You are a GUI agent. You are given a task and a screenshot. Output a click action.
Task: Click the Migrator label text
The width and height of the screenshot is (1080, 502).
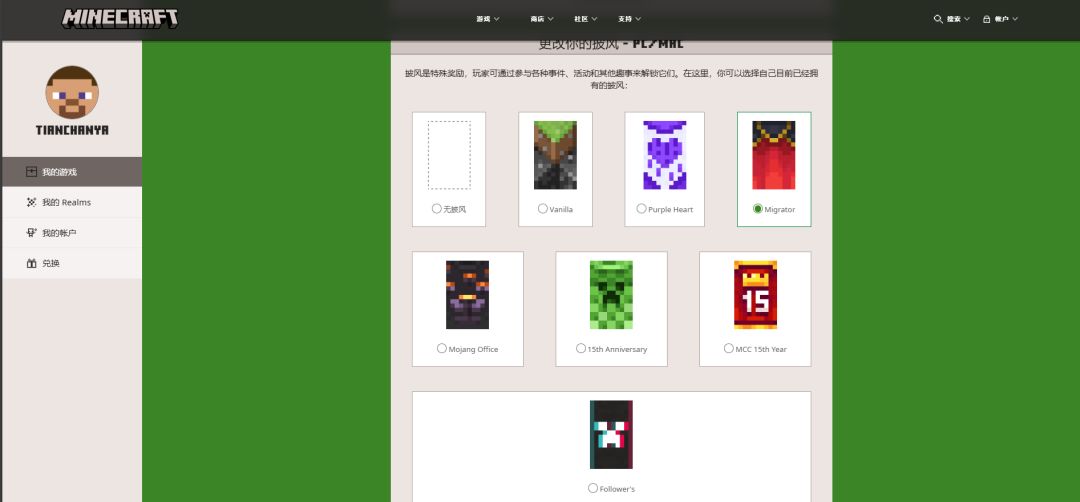tap(780, 209)
